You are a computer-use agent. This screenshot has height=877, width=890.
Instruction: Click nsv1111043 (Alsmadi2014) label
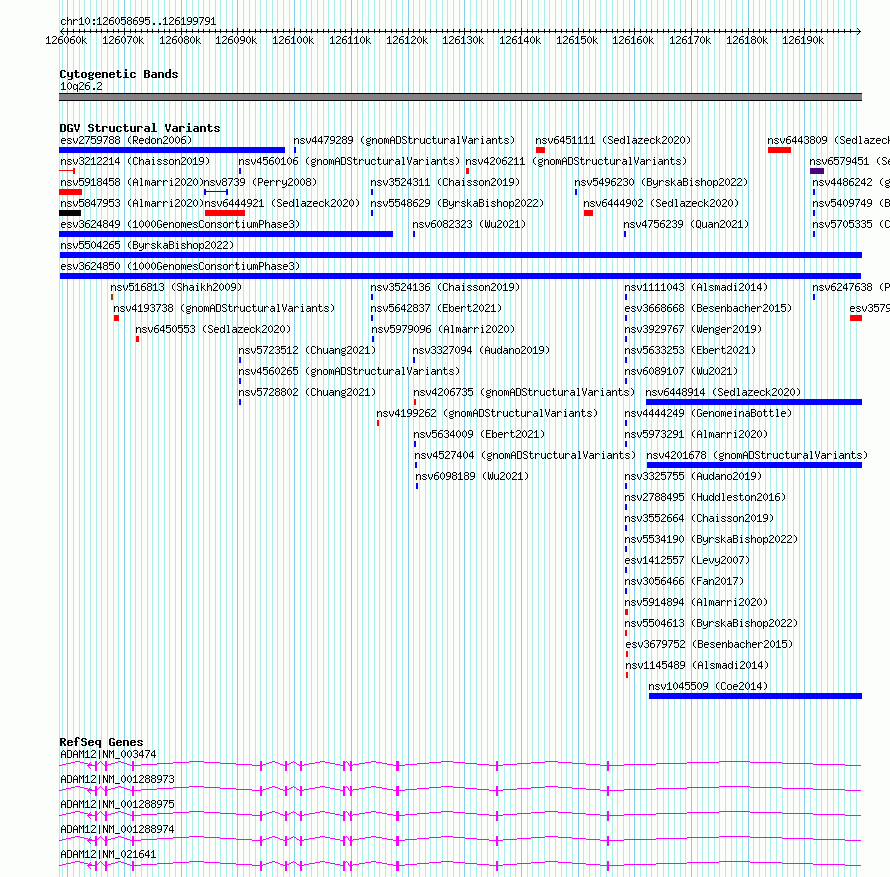(696, 287)
